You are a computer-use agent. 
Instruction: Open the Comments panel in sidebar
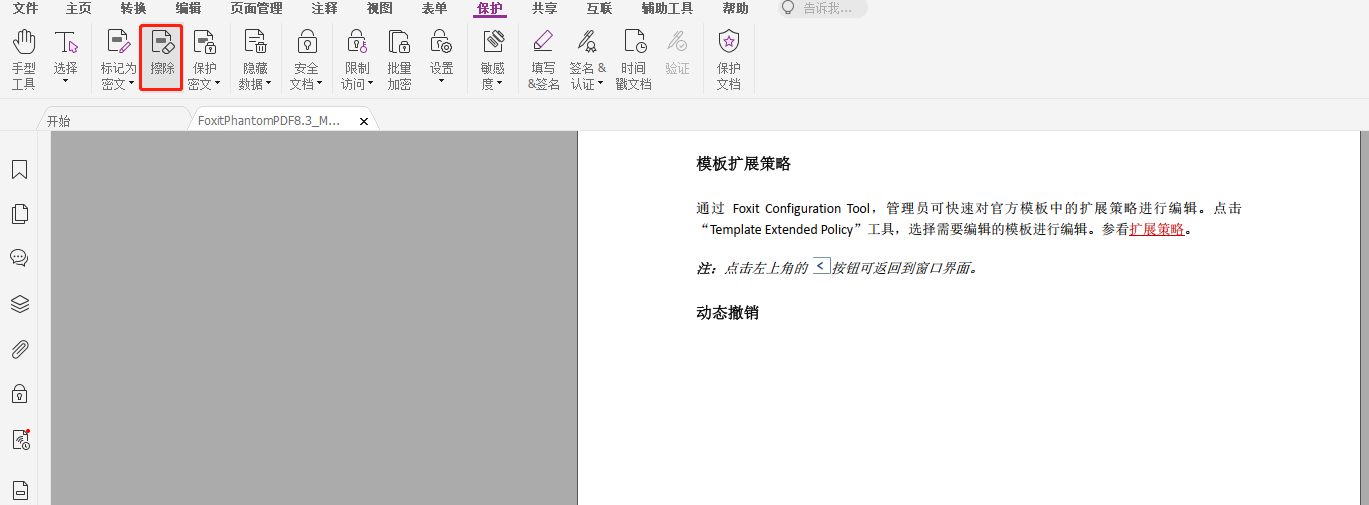19,258
